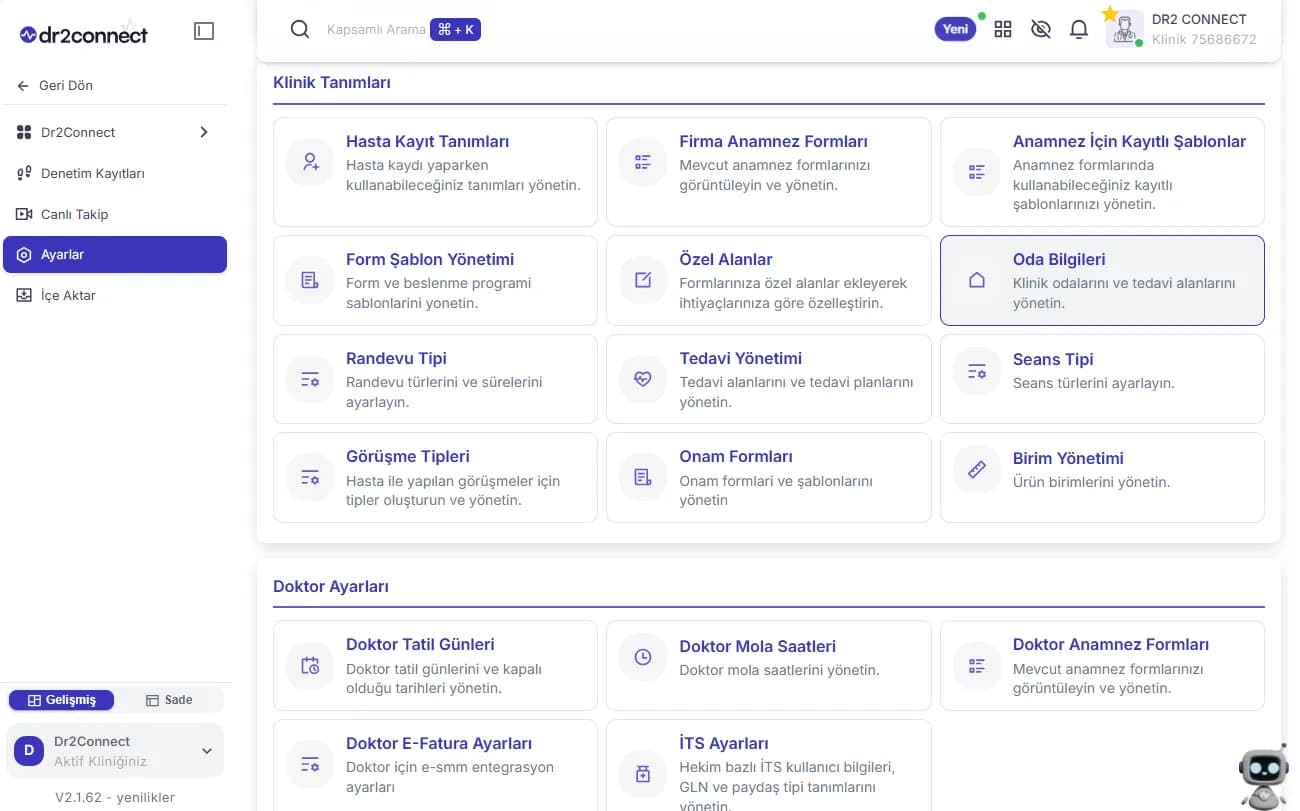Click the Form Şablon Yönetimi document icon
This screenshot has height=811, width=1300.
click(x=310, y=280)
